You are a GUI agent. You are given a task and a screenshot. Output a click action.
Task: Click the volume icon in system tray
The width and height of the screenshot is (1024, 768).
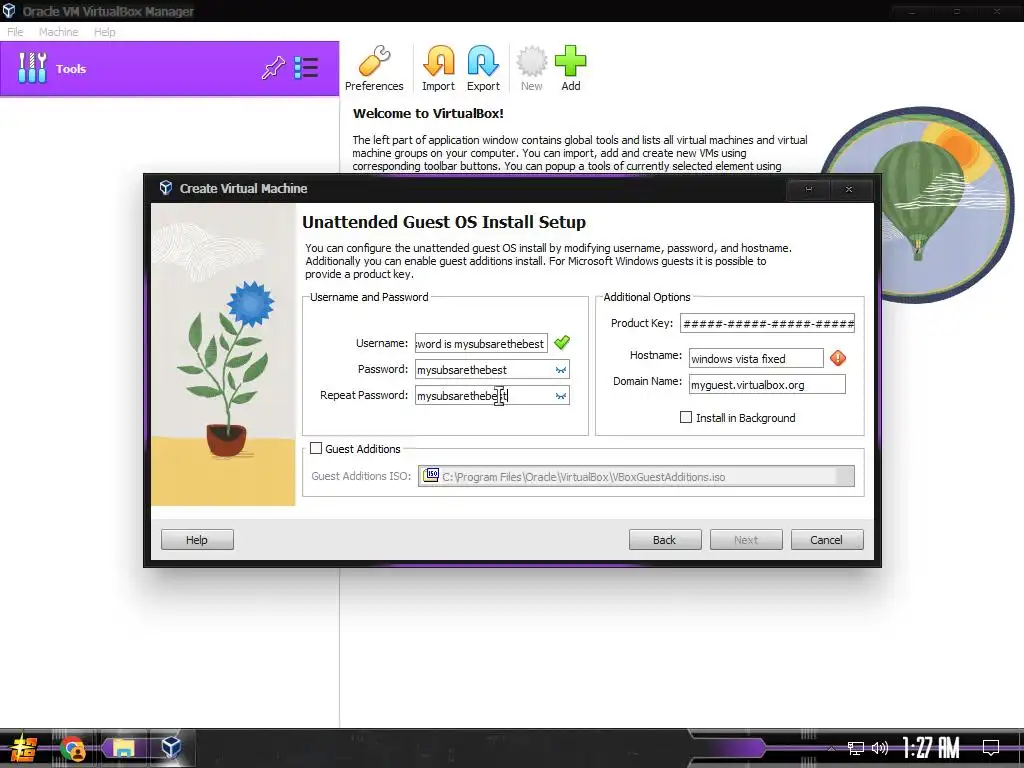[x=880, y=748]
